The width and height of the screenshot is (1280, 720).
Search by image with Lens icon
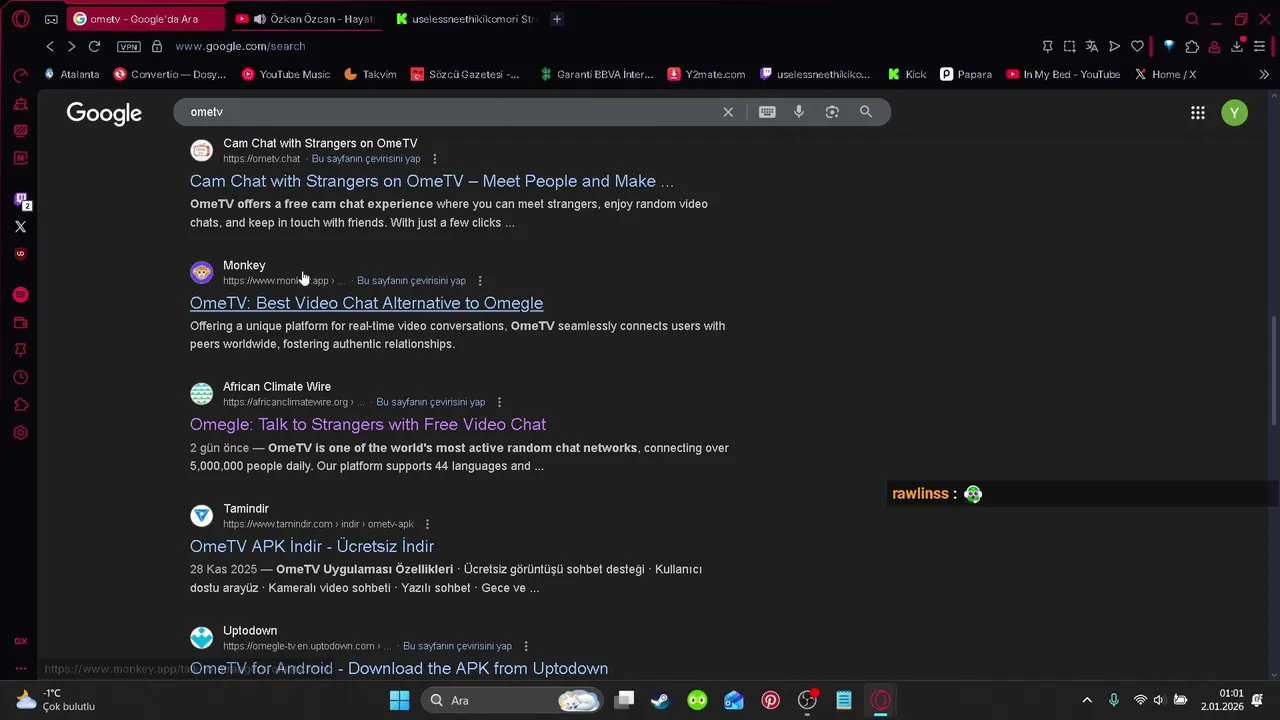[x=832, y=112]
